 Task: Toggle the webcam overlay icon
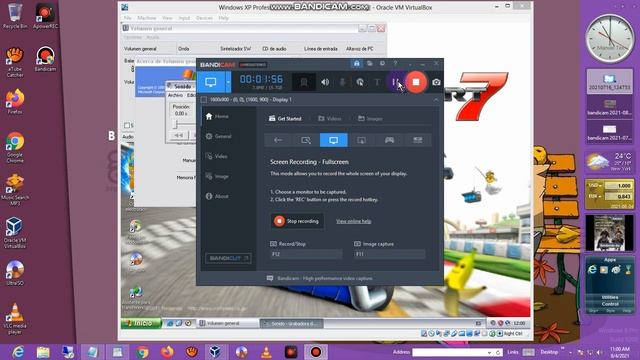[304, 82]
